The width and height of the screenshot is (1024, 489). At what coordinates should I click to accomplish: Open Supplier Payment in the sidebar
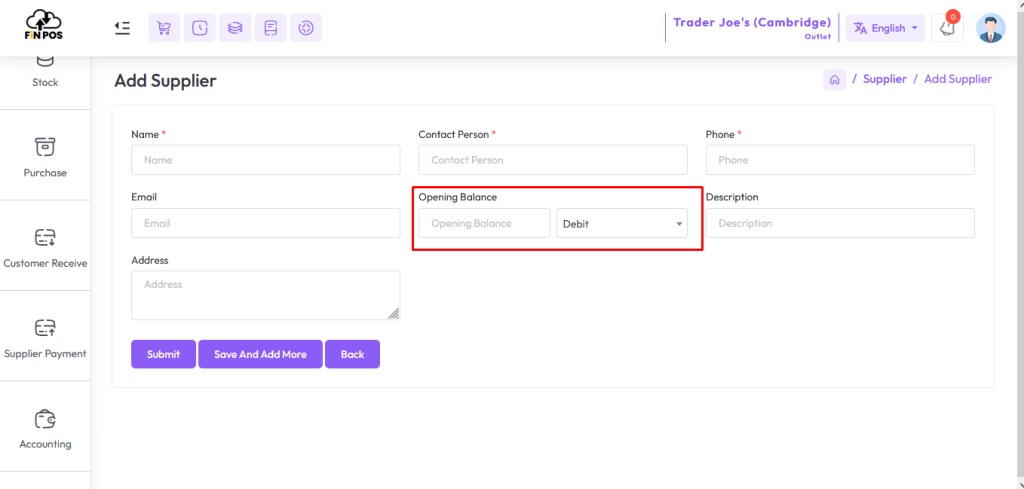(45, 338)
